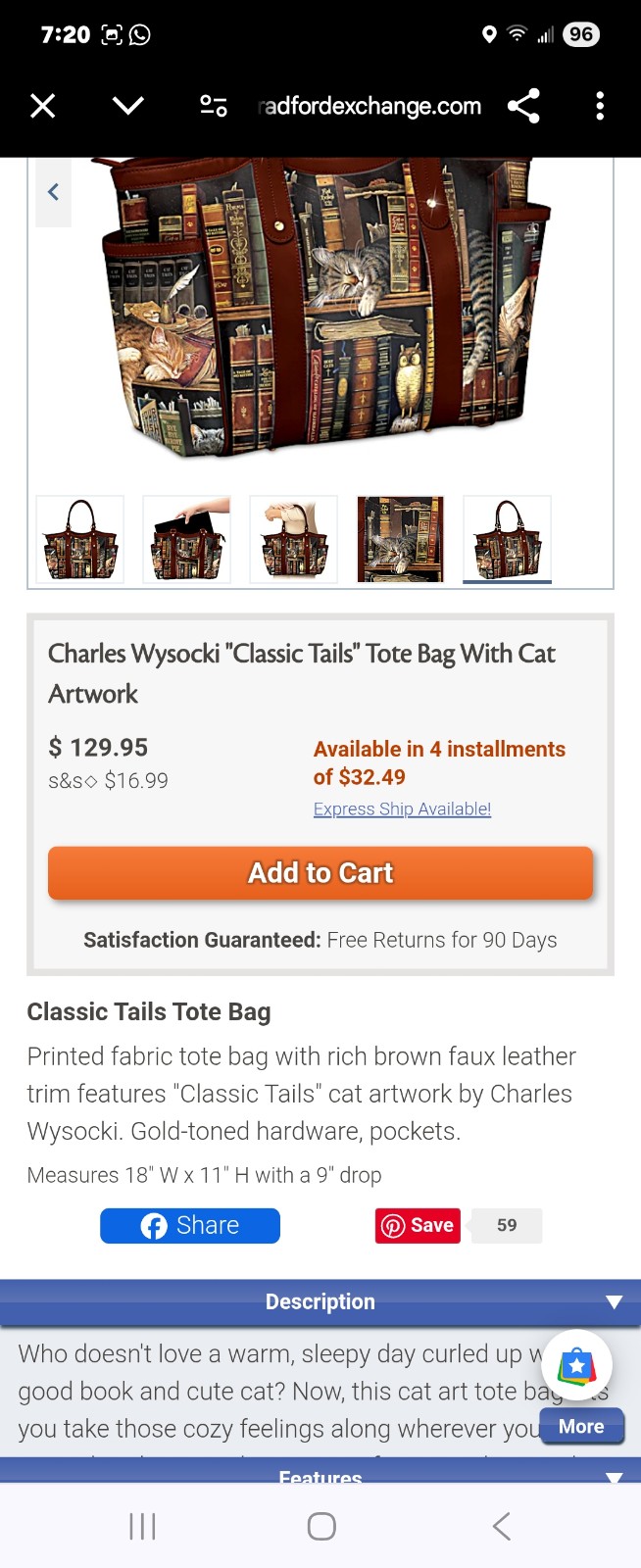Tap the blue More button
641x1568 pixels.
pos(581,1426)
